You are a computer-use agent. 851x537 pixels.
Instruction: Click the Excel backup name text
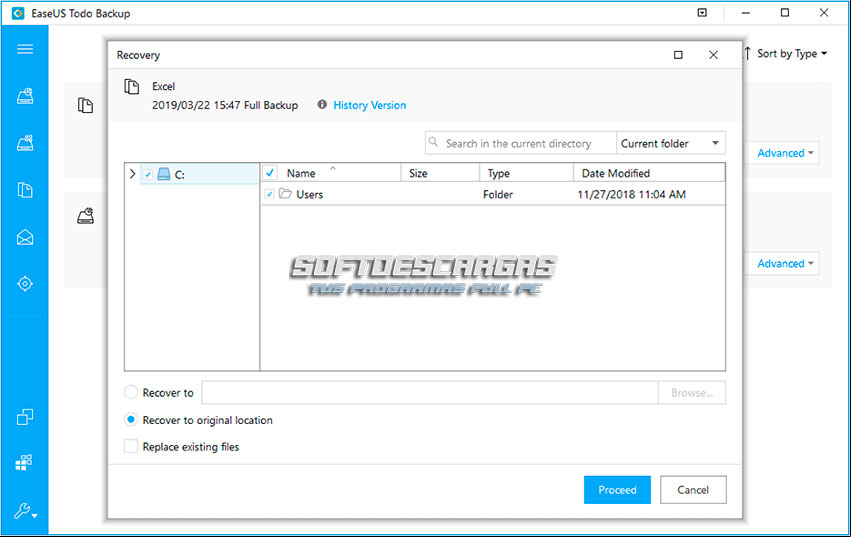[163, 86]
